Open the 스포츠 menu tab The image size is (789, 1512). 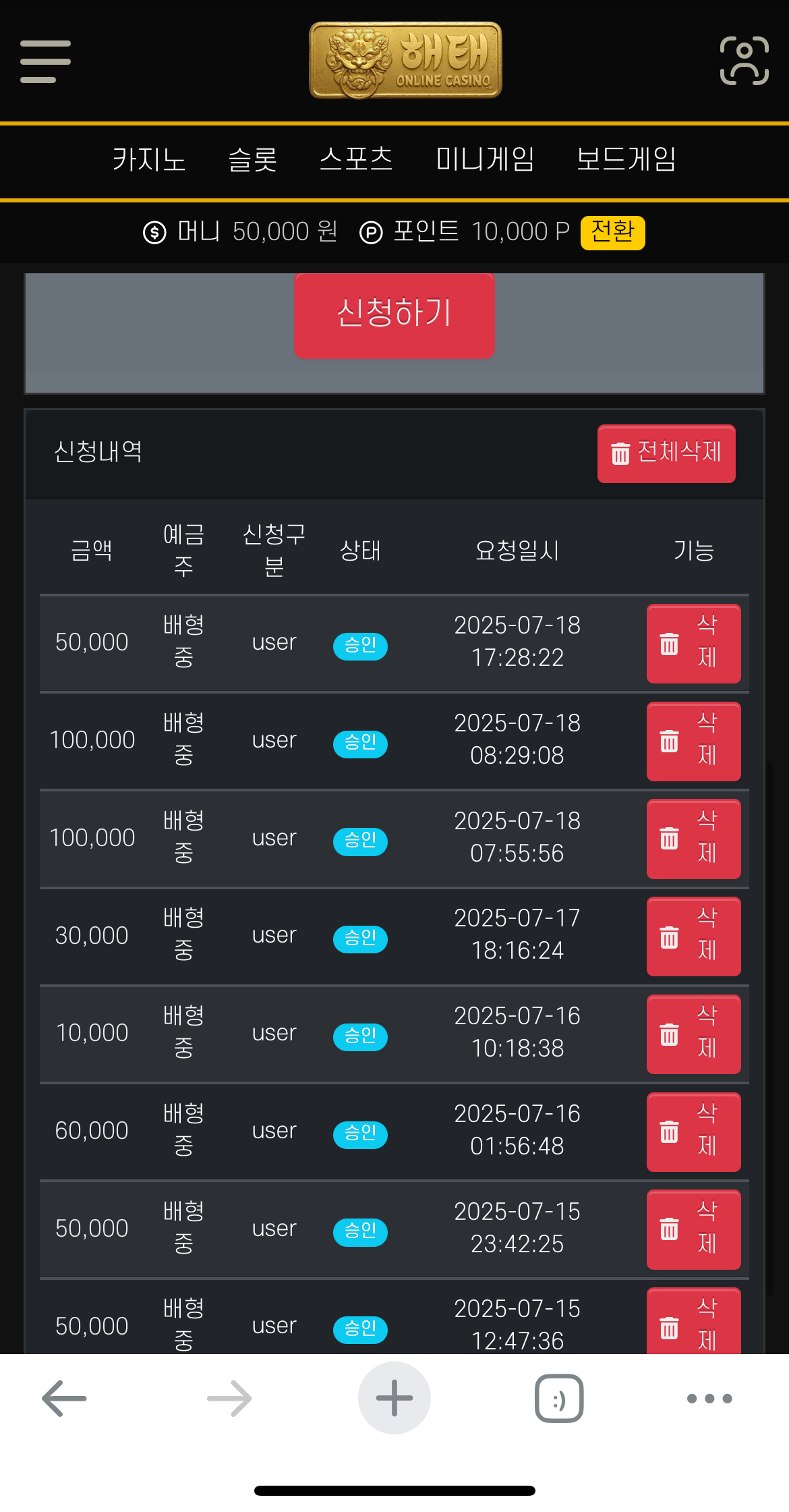(x=356, y=160)
